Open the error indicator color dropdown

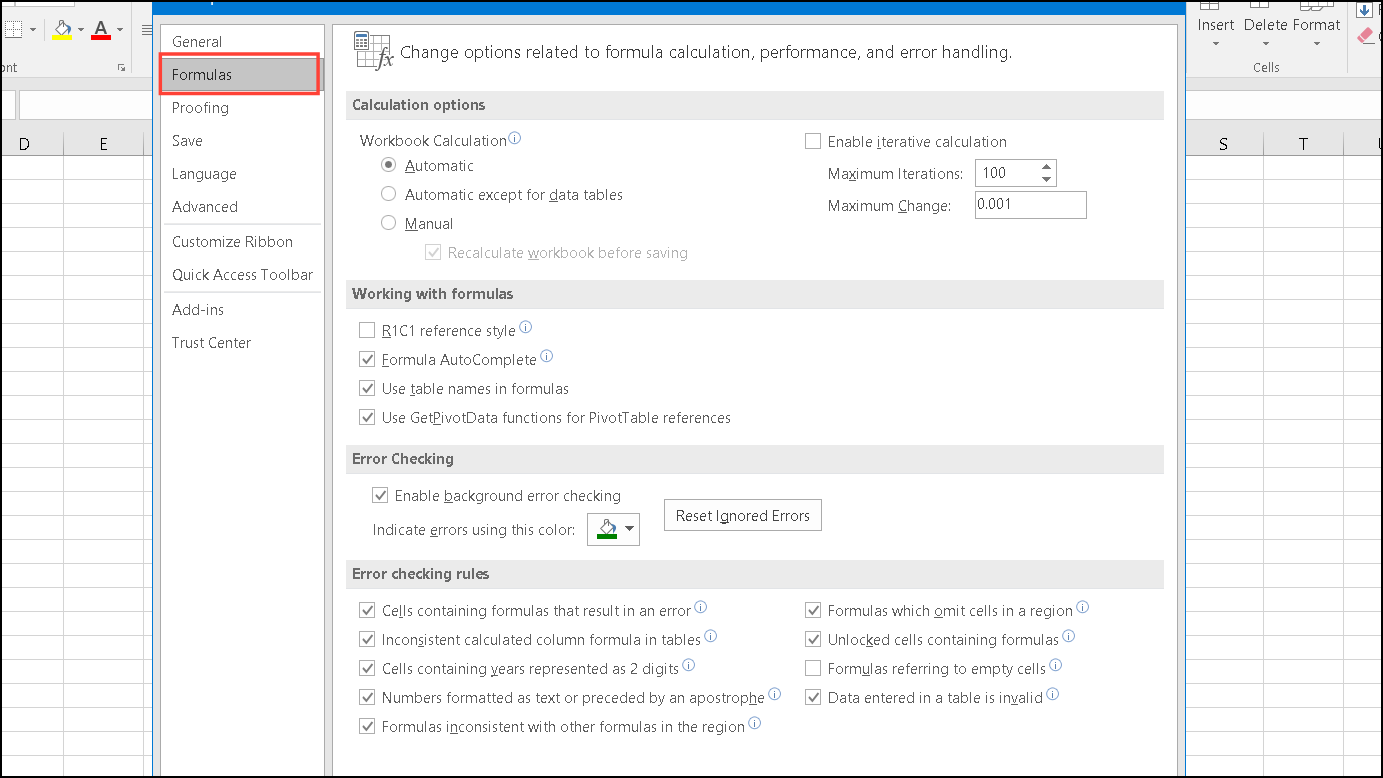(630, 529)
